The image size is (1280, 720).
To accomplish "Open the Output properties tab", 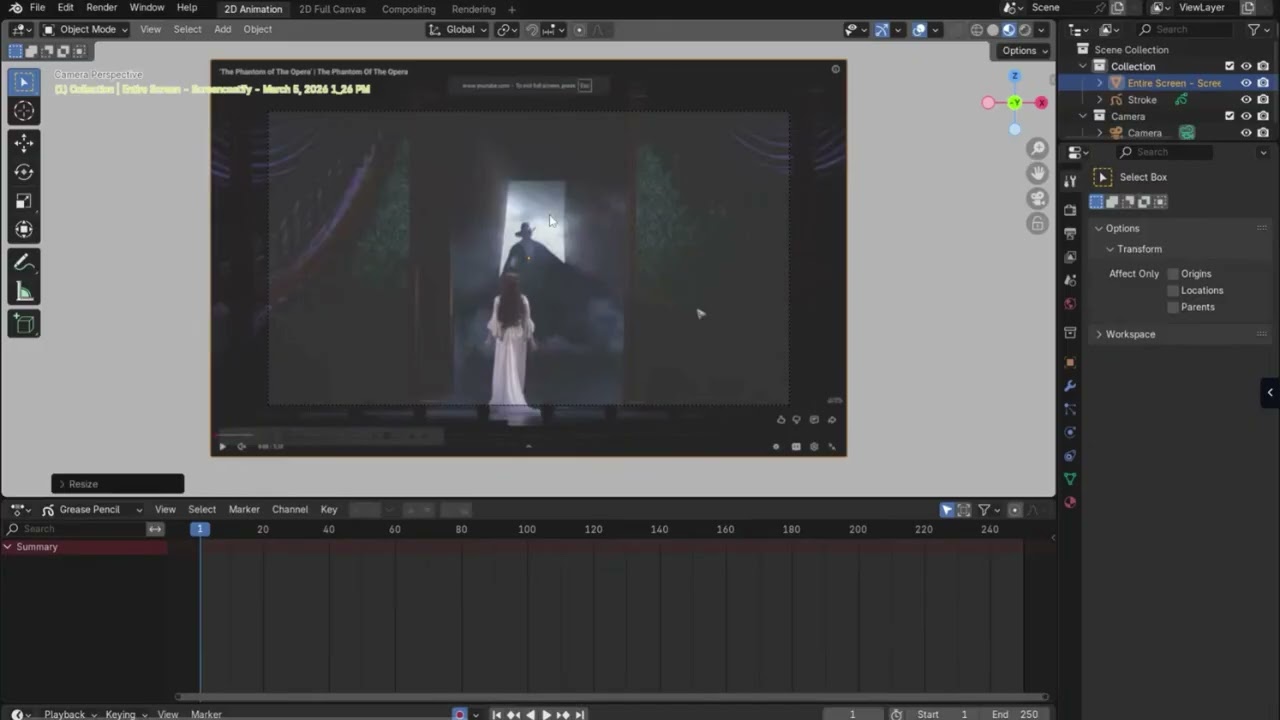I will pyautogui.click(x=1070, y=234).
